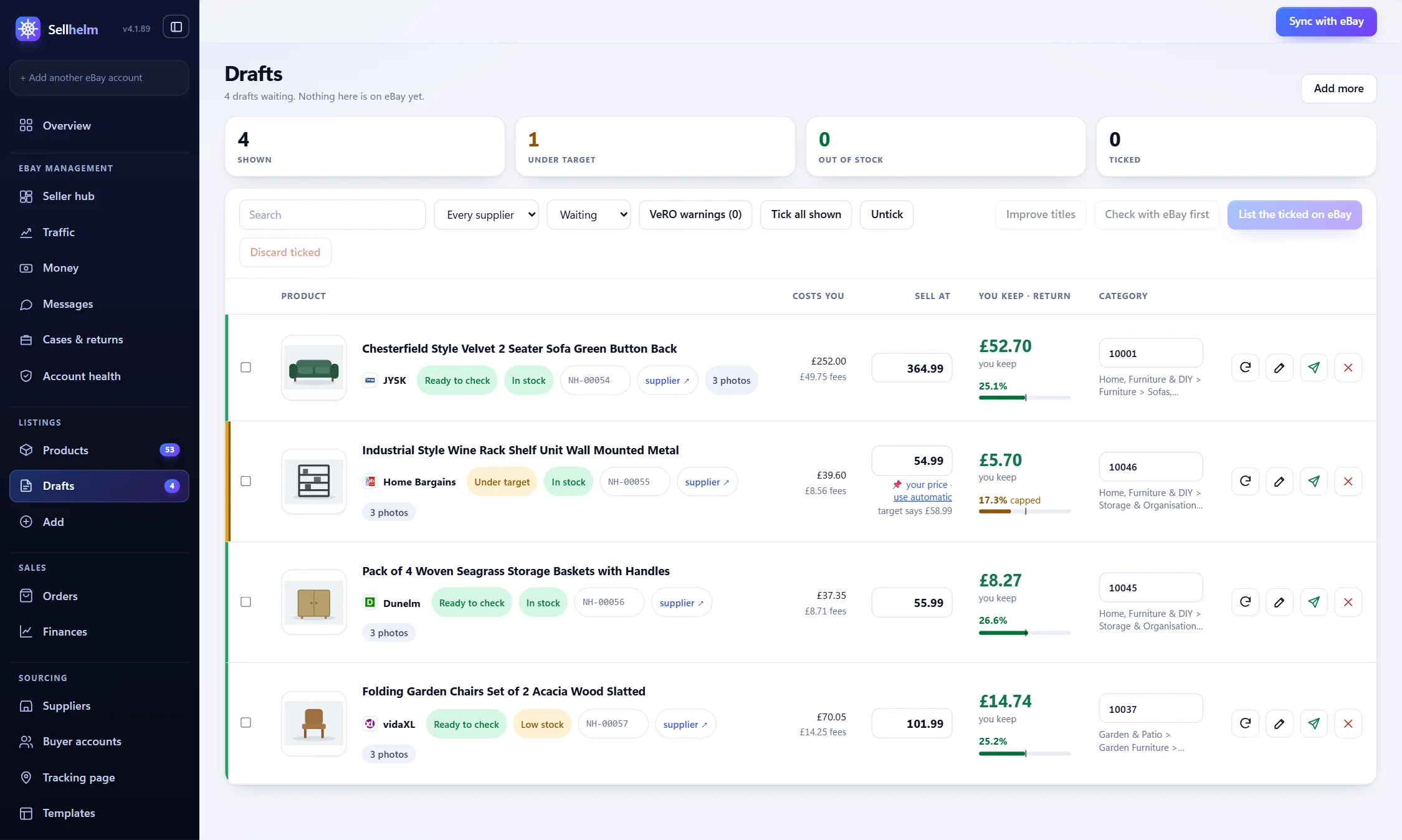Send the Seagrass Baskets draft to eBay

click(x=1314, y=602)
